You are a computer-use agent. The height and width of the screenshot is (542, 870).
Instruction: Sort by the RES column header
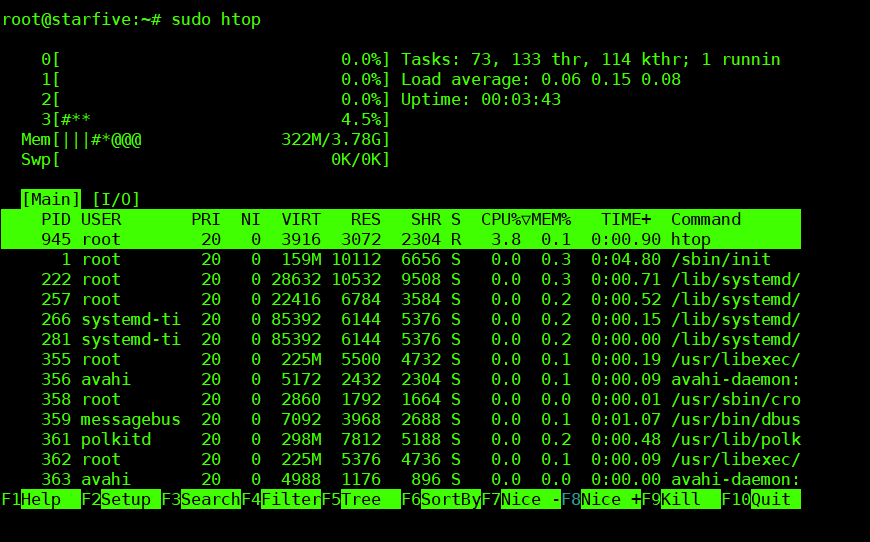(366, 219)
